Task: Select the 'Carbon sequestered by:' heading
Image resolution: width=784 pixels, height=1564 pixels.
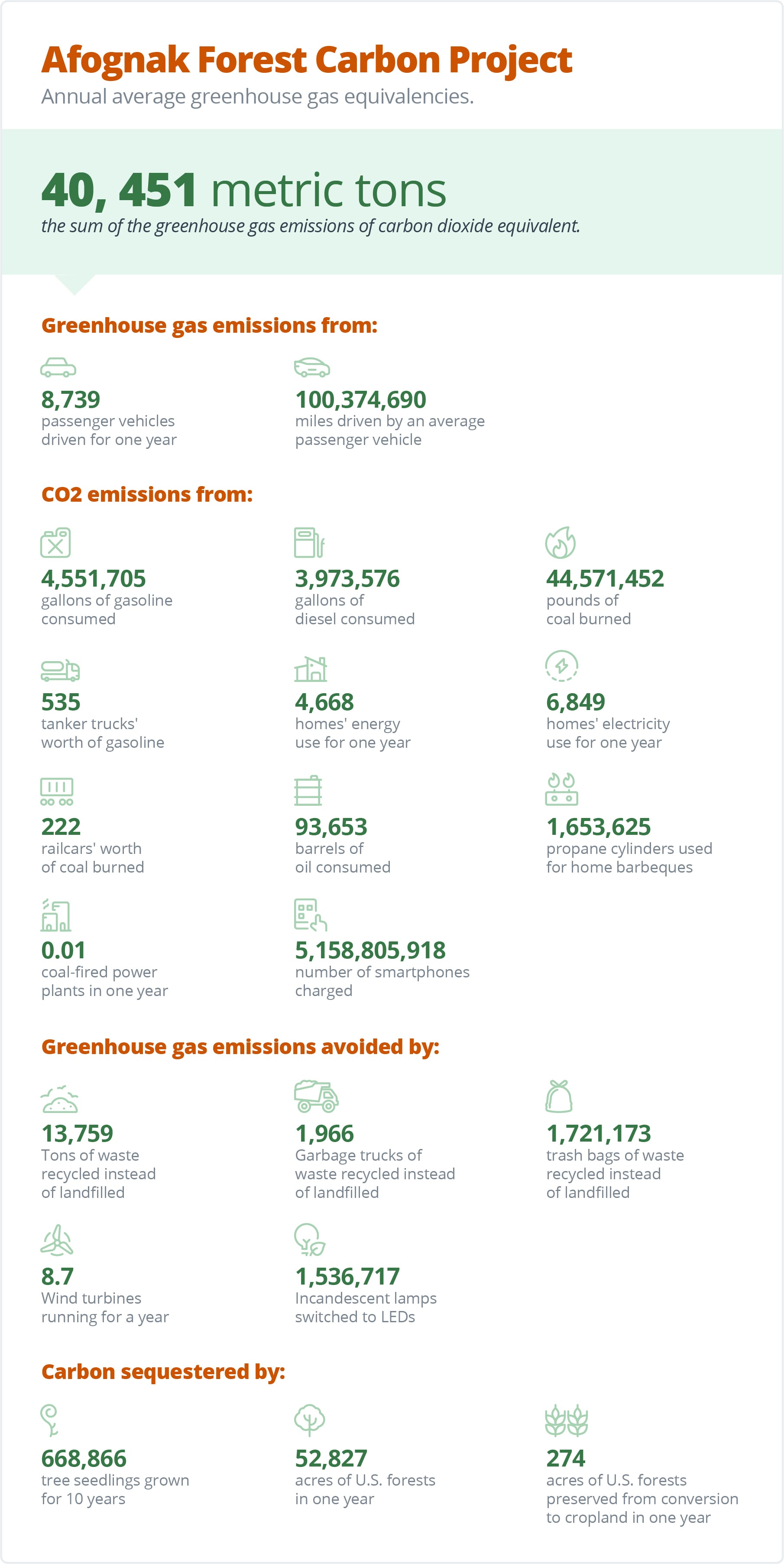Action: 163,1372
